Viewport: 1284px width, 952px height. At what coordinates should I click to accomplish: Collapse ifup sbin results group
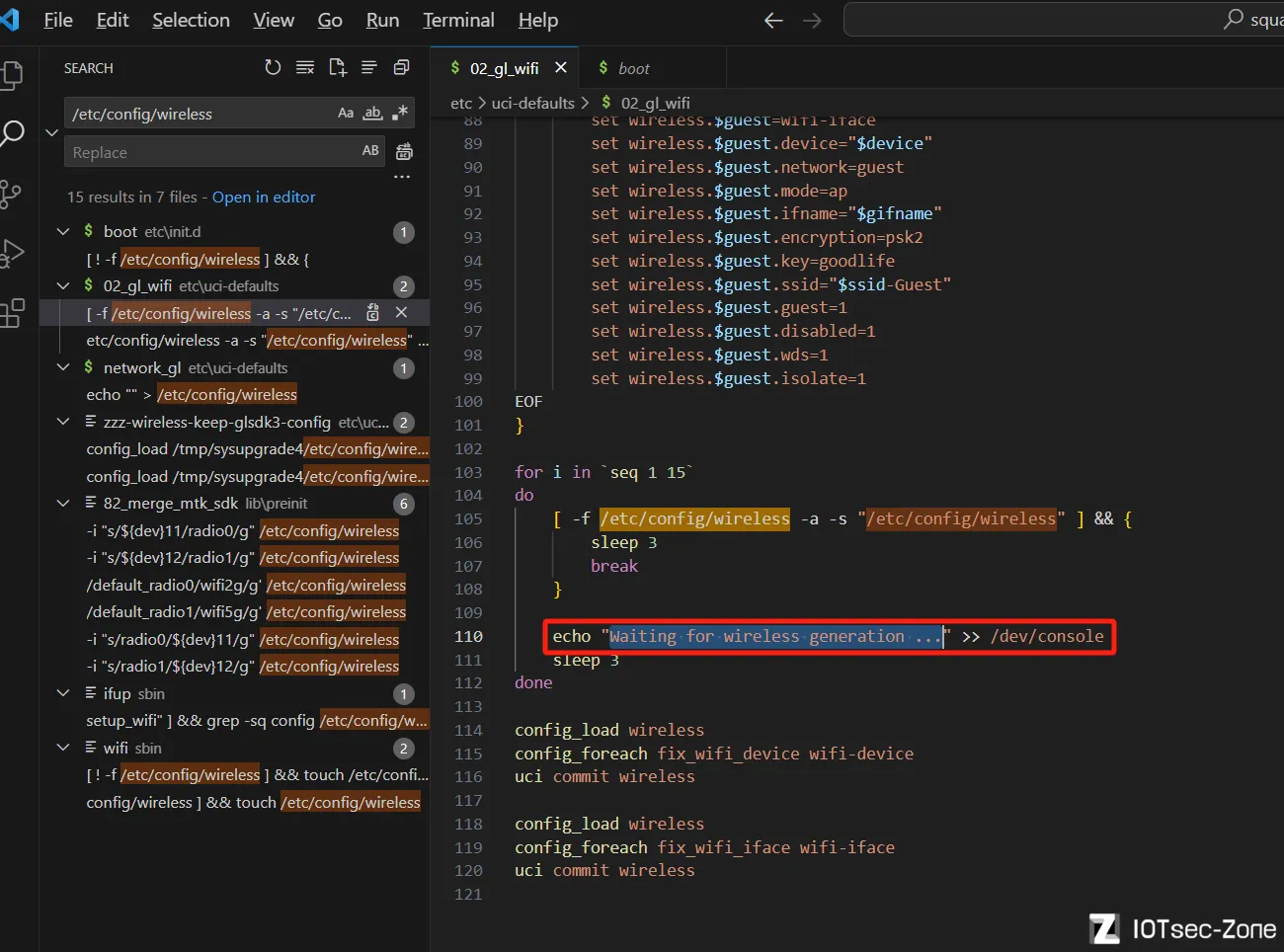tap(63, 693)
